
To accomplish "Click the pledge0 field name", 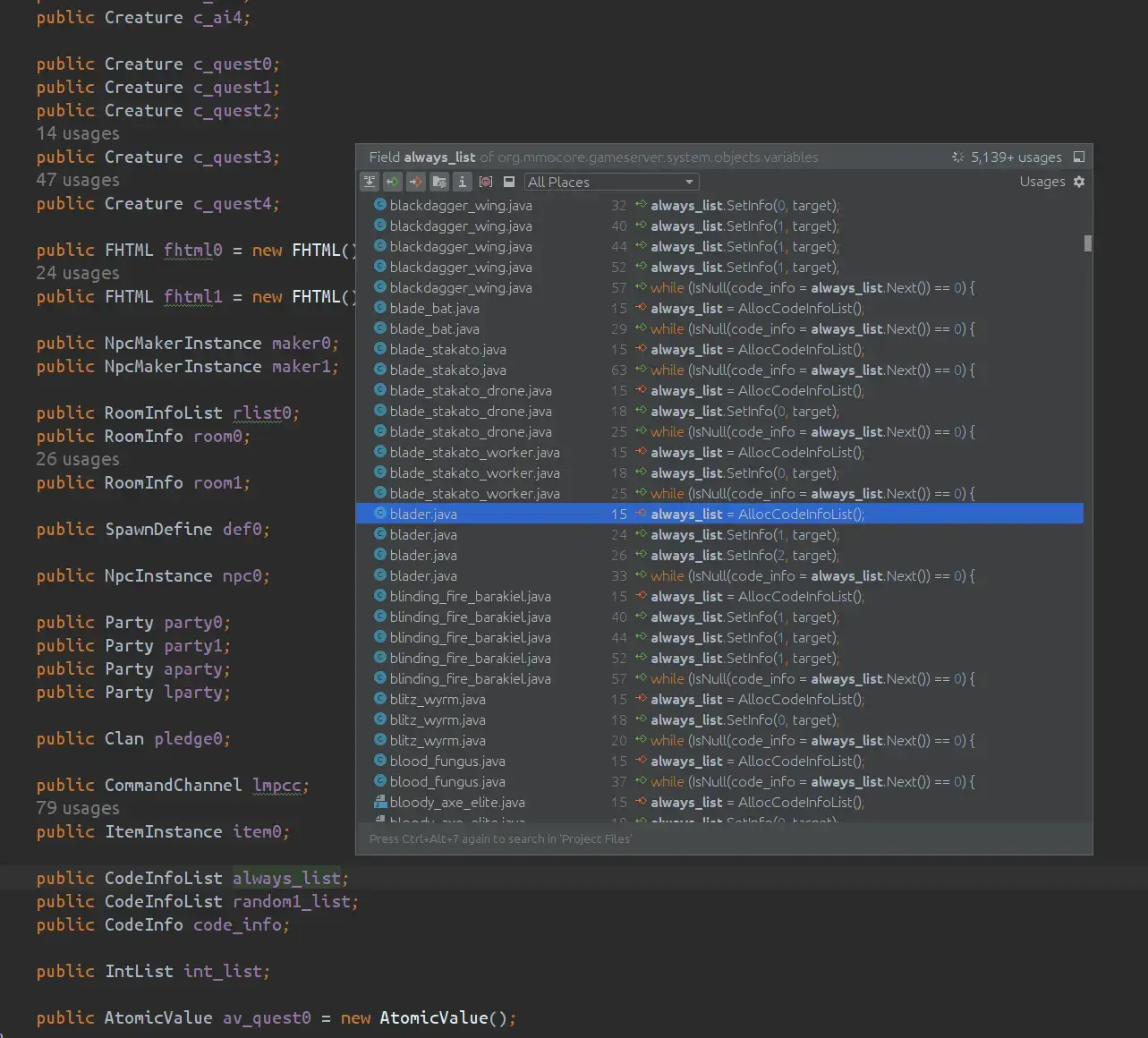I will [188, 738].
